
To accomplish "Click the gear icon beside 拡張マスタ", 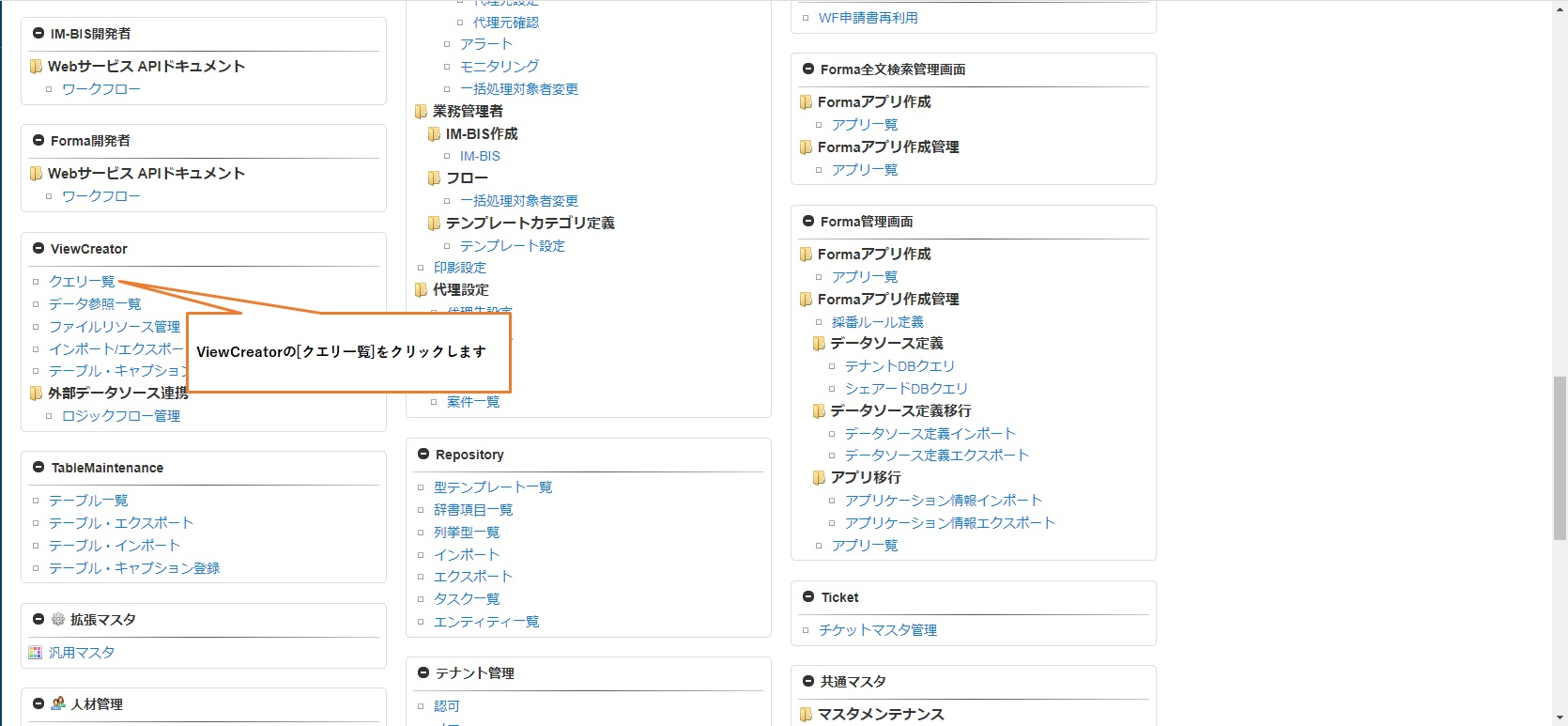I will (x=58, y=620).
